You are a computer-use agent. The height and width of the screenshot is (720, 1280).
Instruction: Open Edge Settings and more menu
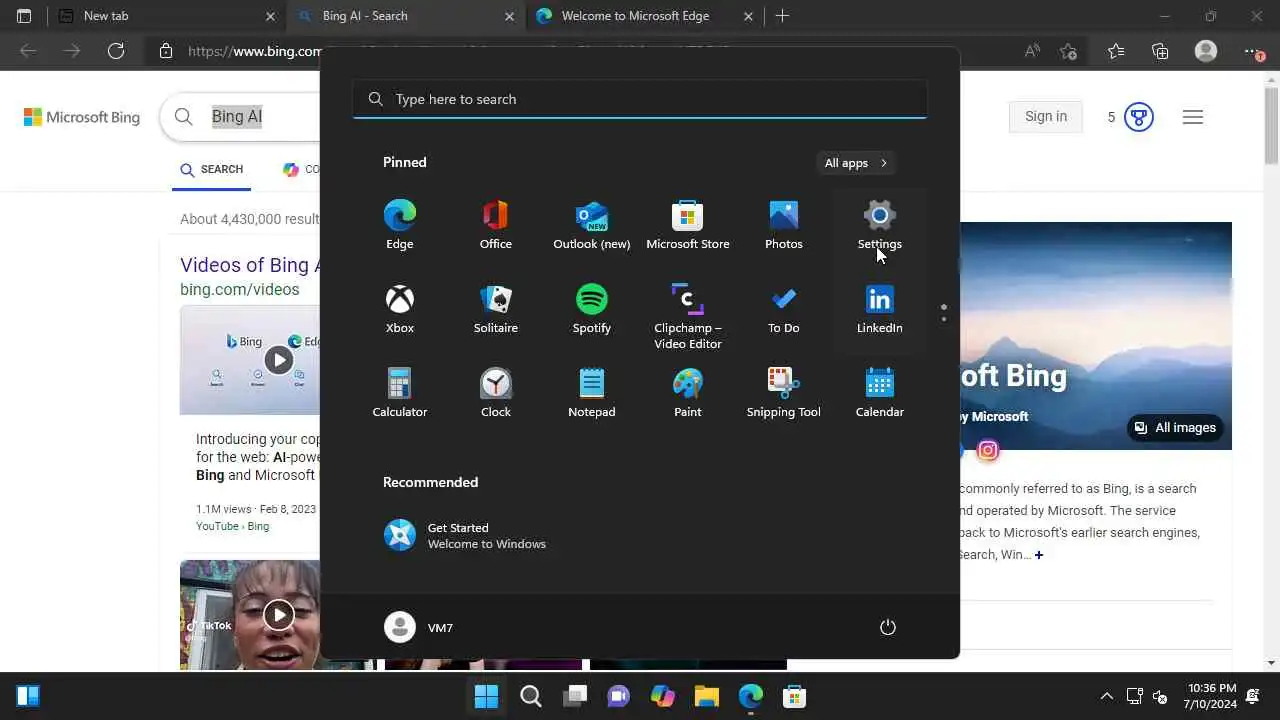[x=1252, y=51]
